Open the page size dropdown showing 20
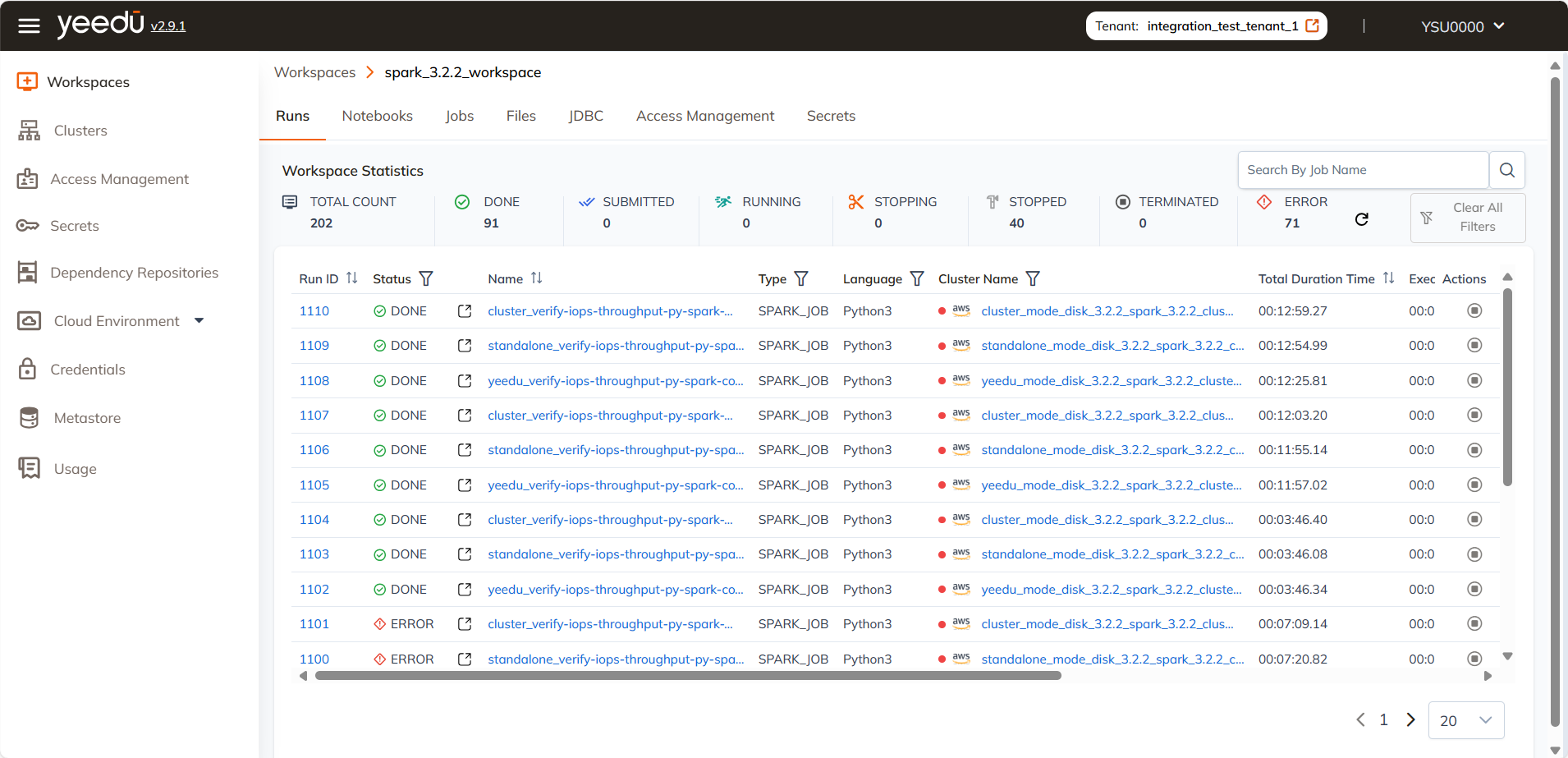Viewport: 1568px width, 758px height. [x=1465, y=720]
